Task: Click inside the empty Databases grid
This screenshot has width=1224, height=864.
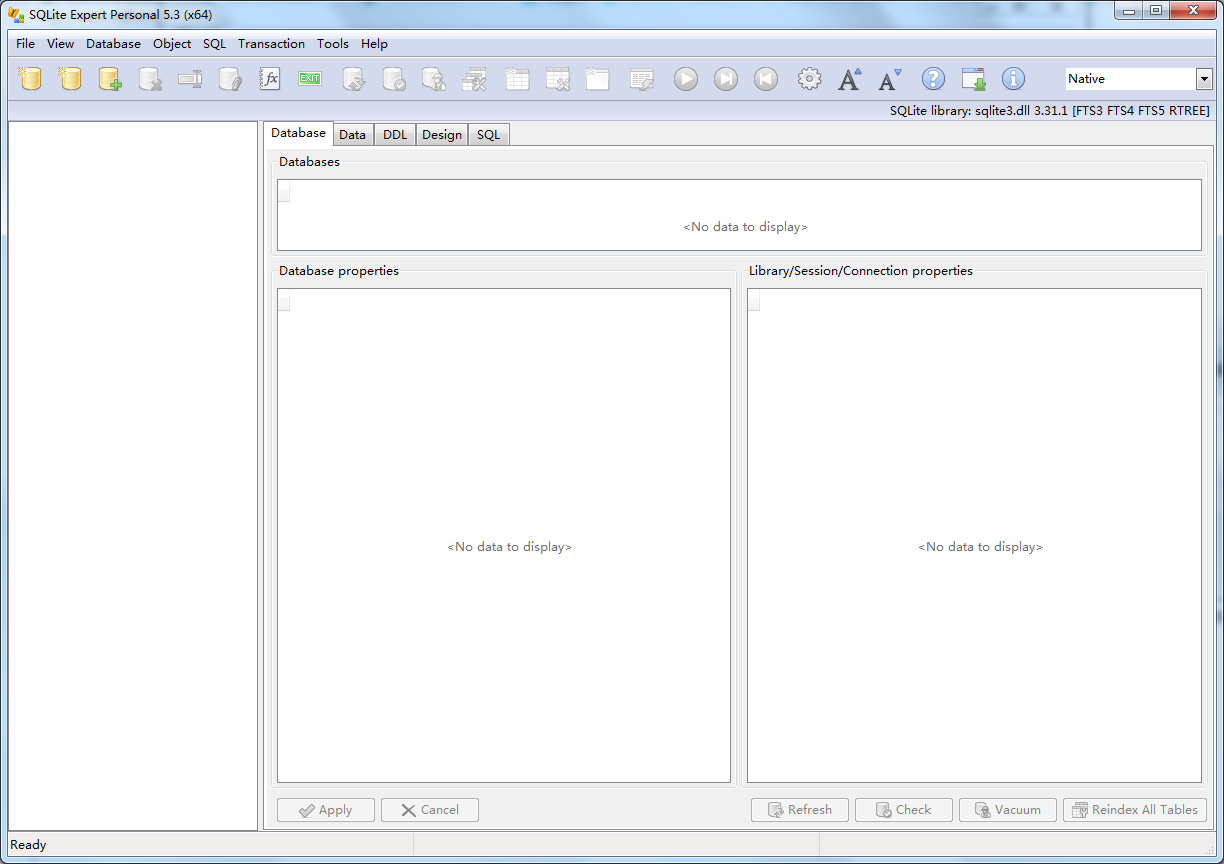Action: (745, 215)
